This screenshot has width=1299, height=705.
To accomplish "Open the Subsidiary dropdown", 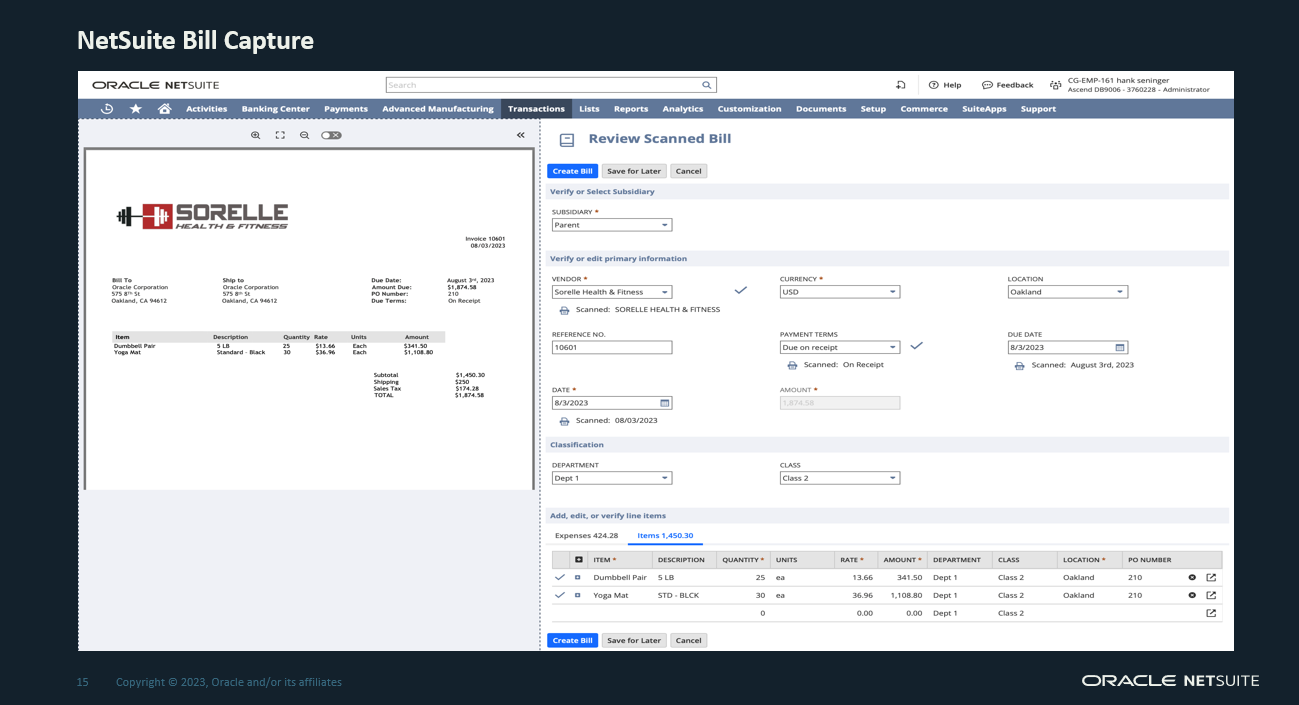I will [x=612, y=225].
